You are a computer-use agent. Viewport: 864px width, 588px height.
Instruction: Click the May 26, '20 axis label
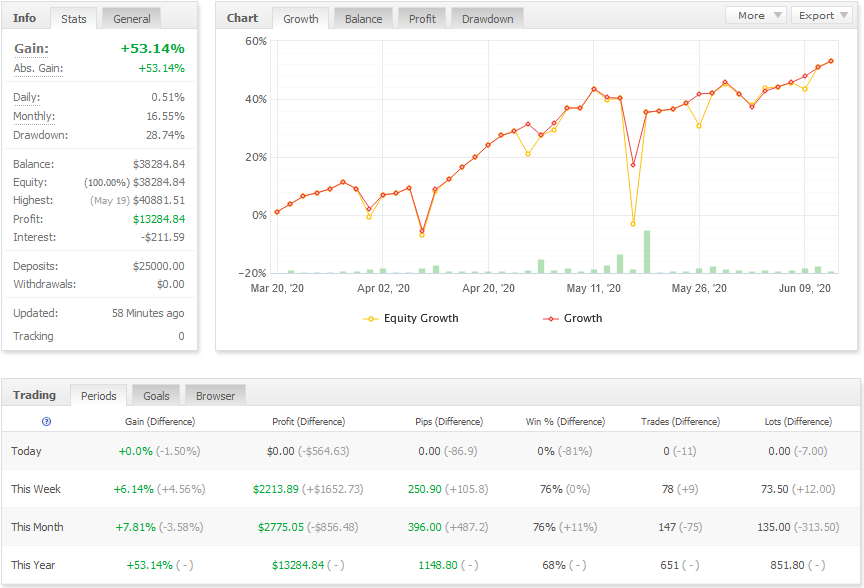(x=699, y=288)
